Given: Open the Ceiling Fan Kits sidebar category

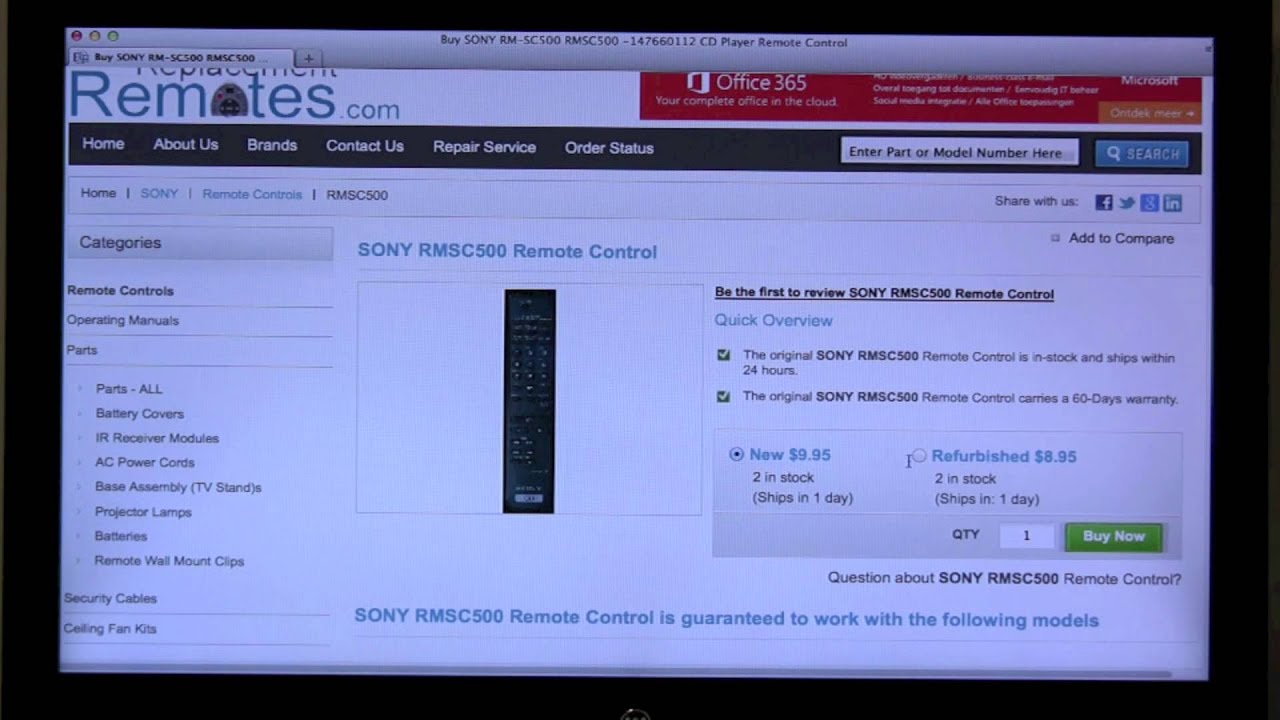Looking at the screenshot, I should pyautogui.click(x=110, y=629).
